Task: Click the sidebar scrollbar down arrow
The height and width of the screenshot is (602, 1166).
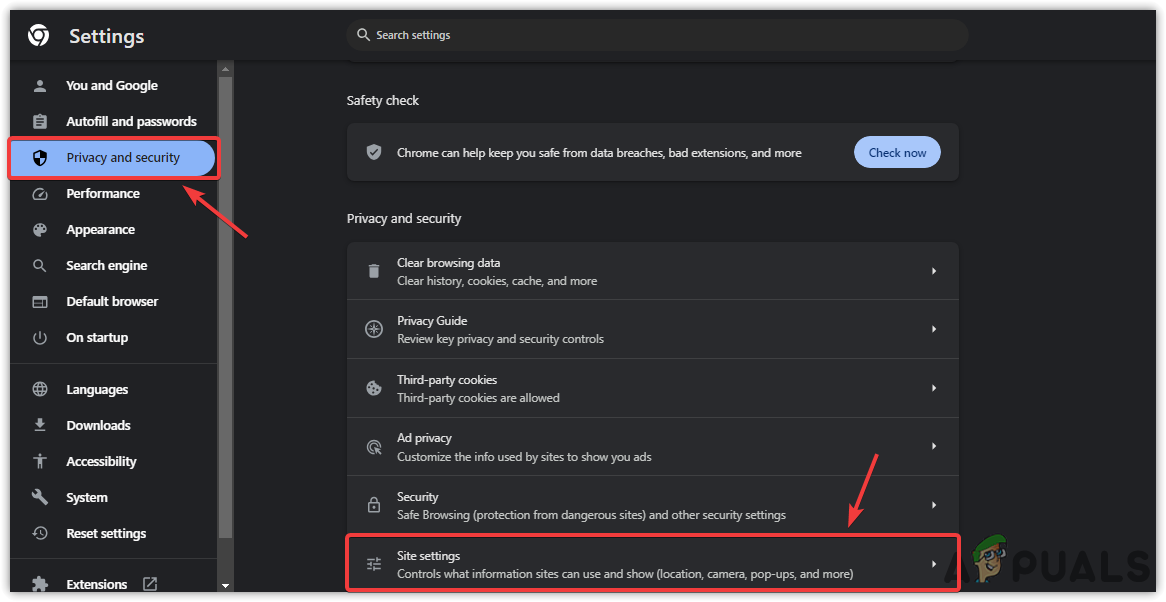Action: click(x=225, y=585)
